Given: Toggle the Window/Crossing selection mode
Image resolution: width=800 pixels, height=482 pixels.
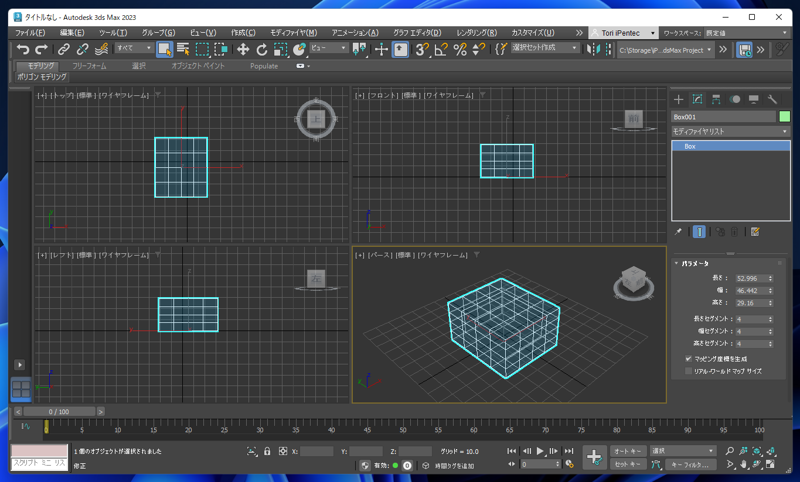Looking at the screenshot, I should (x=221, y=49).
